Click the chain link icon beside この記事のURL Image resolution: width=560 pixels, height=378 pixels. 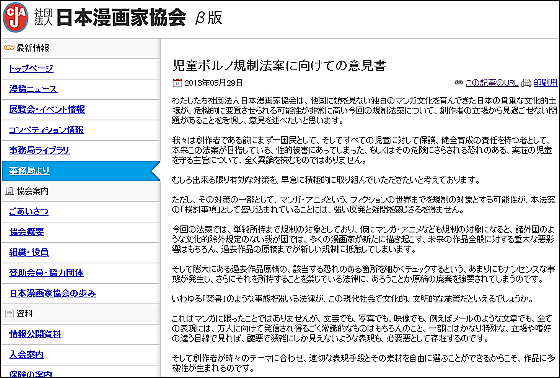pos(459,83)
